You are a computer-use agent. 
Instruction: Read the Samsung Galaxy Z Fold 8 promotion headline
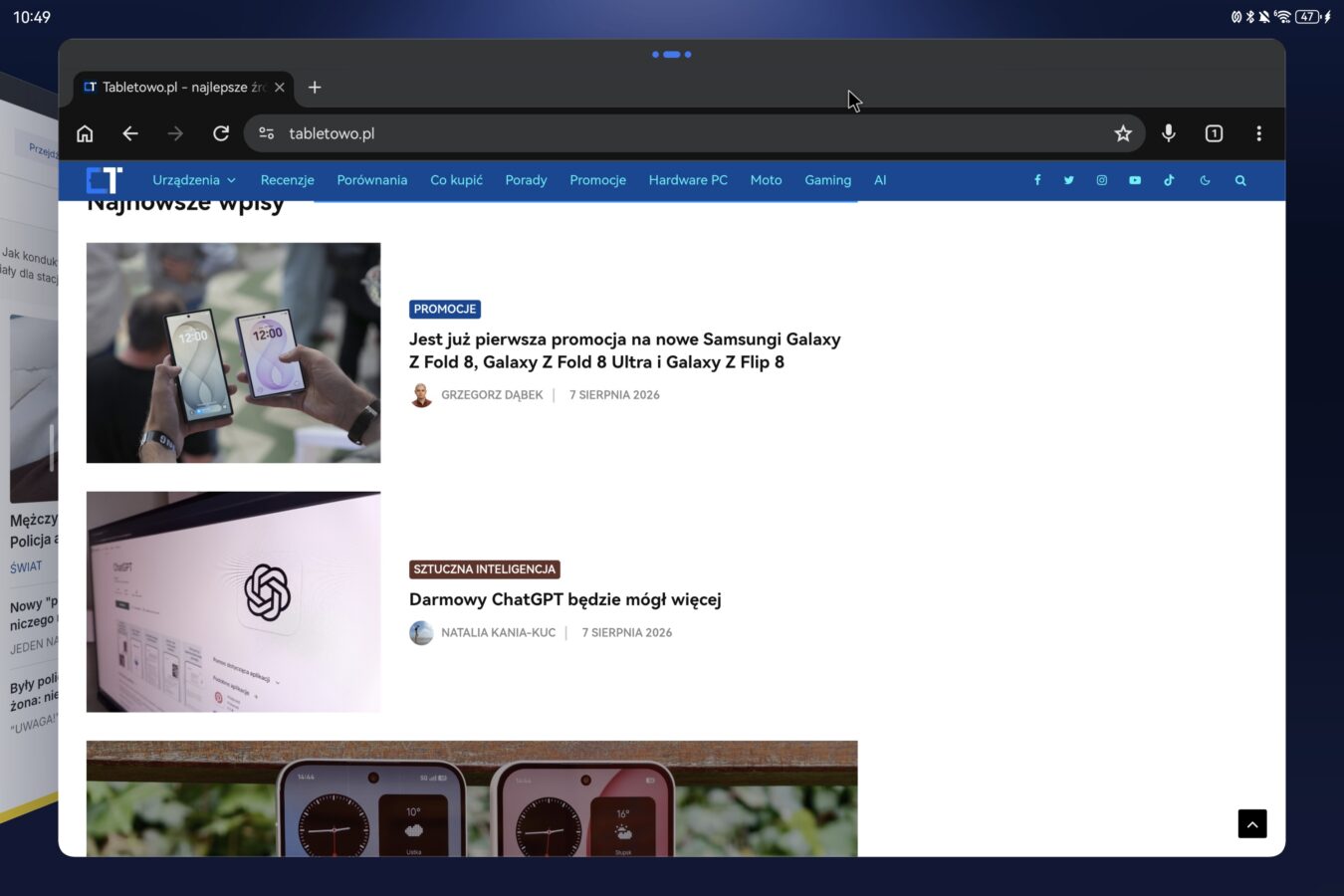pos(624,350)
